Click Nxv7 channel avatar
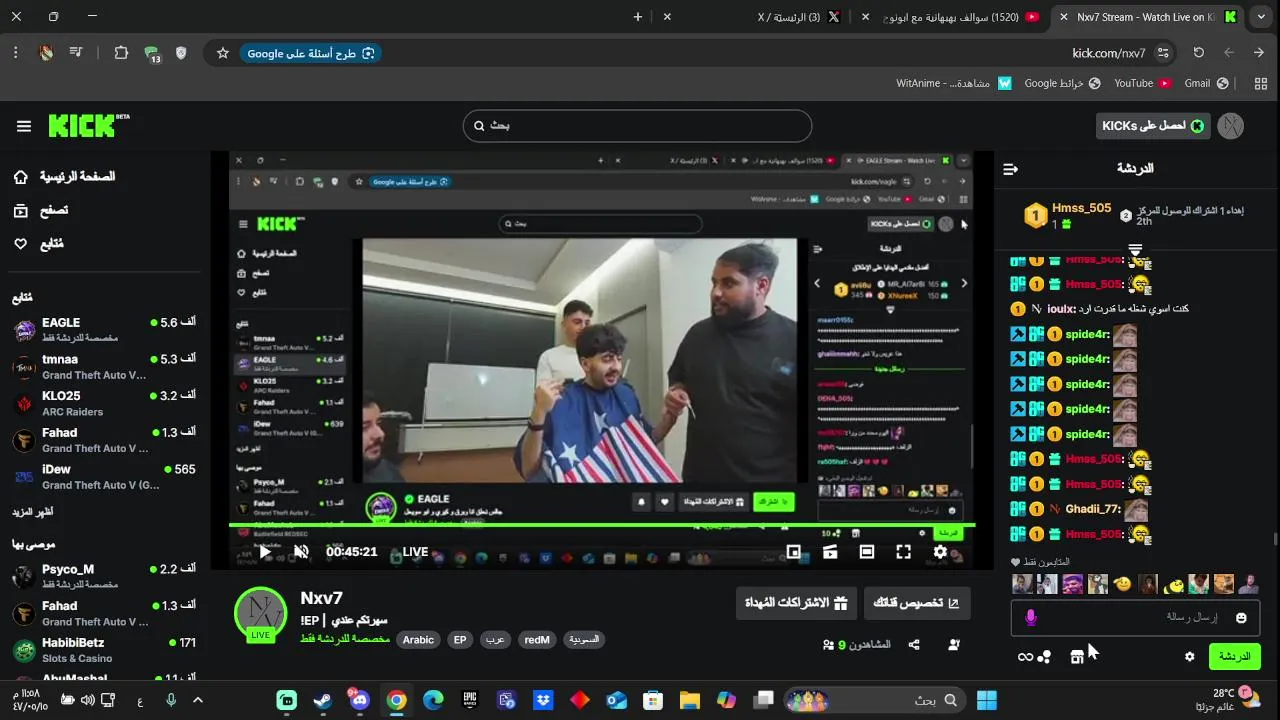The height and width of the screenshot is (720, 1280). point(261,613)
